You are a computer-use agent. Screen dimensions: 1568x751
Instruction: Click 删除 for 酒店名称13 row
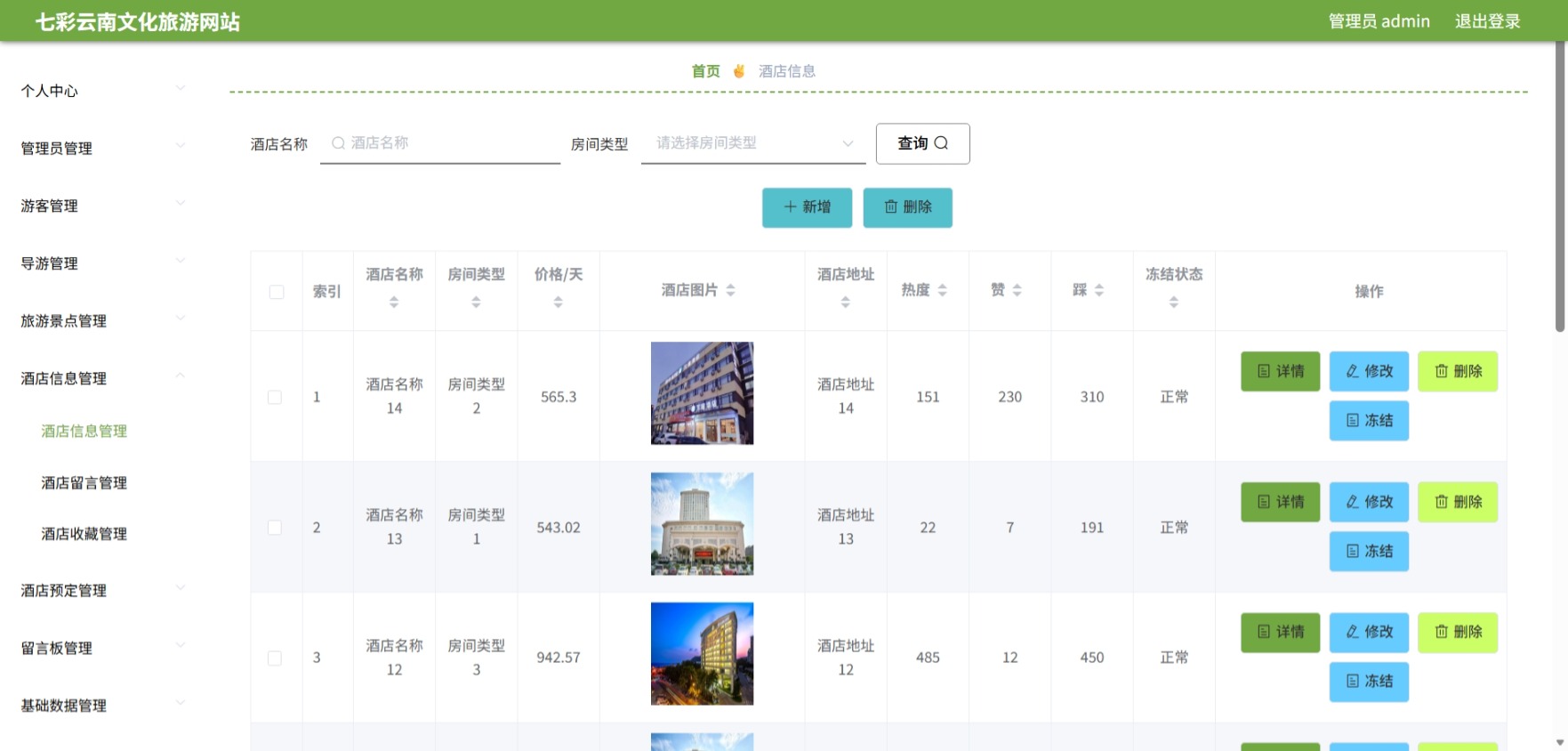pyautogui.click(x=1458, y=502)
